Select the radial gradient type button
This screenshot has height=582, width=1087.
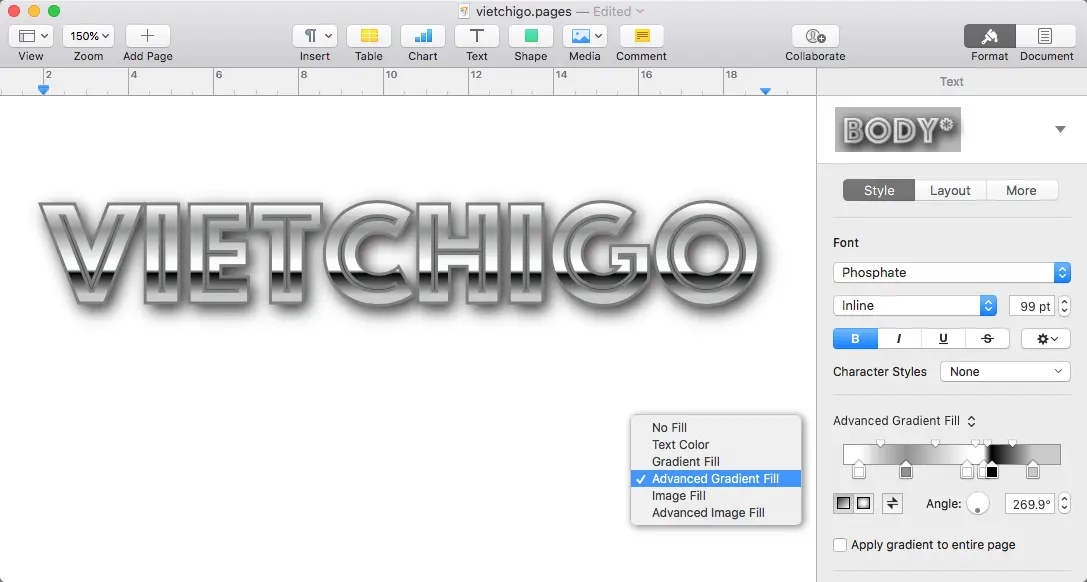point(864,503)
